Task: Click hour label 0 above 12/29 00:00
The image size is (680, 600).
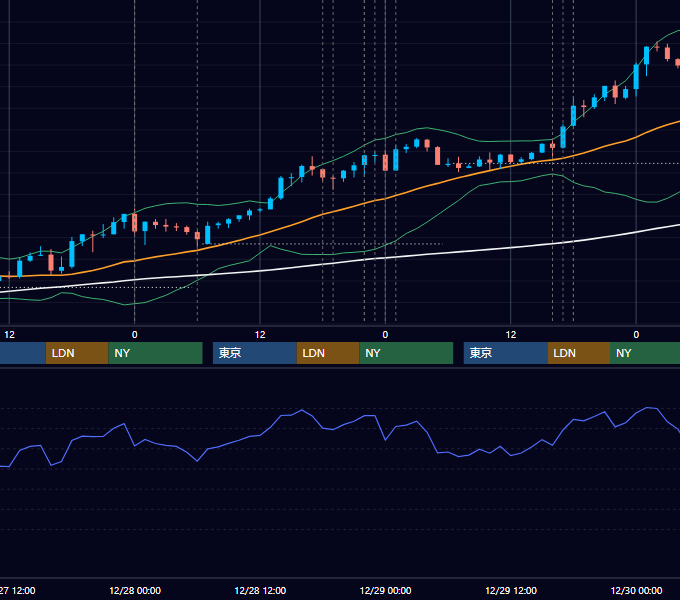Action: click(x=385, y=335)
